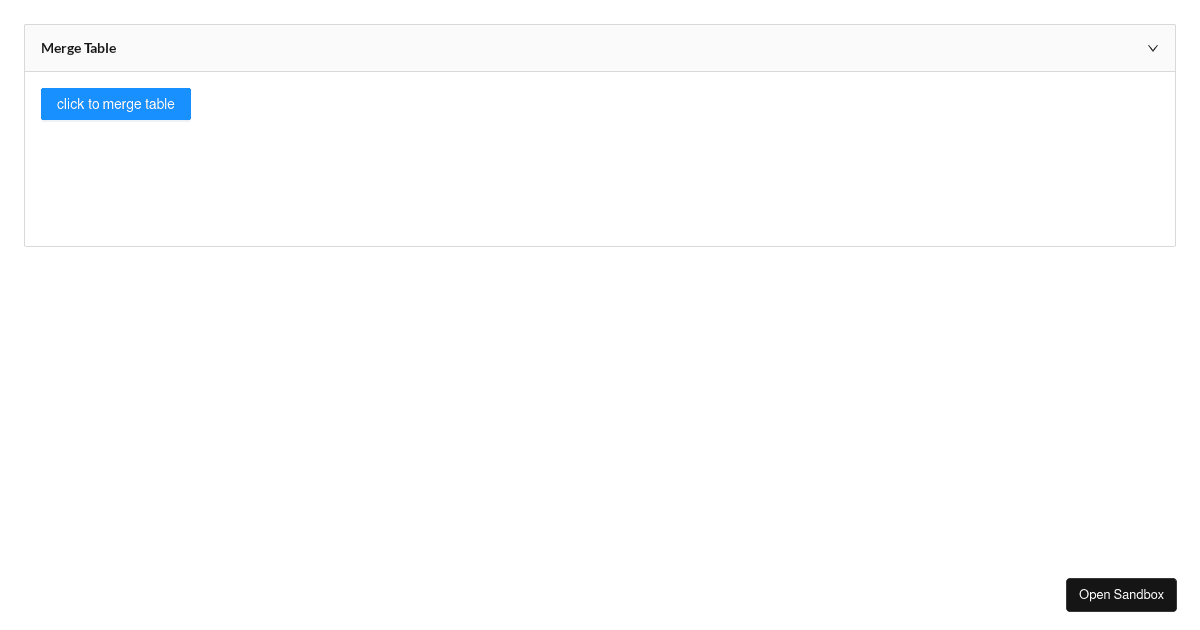This screenshot has height=630, width=1200.
Task: Collapse panel by clicking Merge Table title
Action: [78, 48]
